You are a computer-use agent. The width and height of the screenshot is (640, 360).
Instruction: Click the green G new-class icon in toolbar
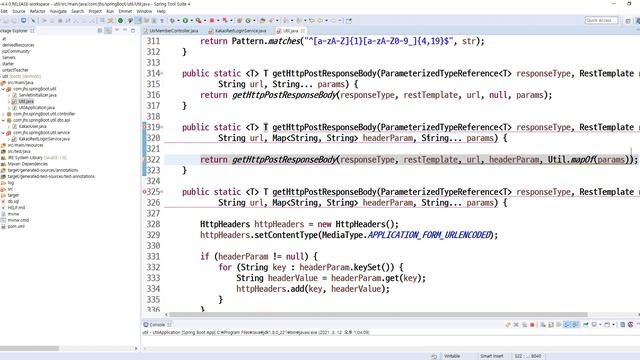[248, 20]
